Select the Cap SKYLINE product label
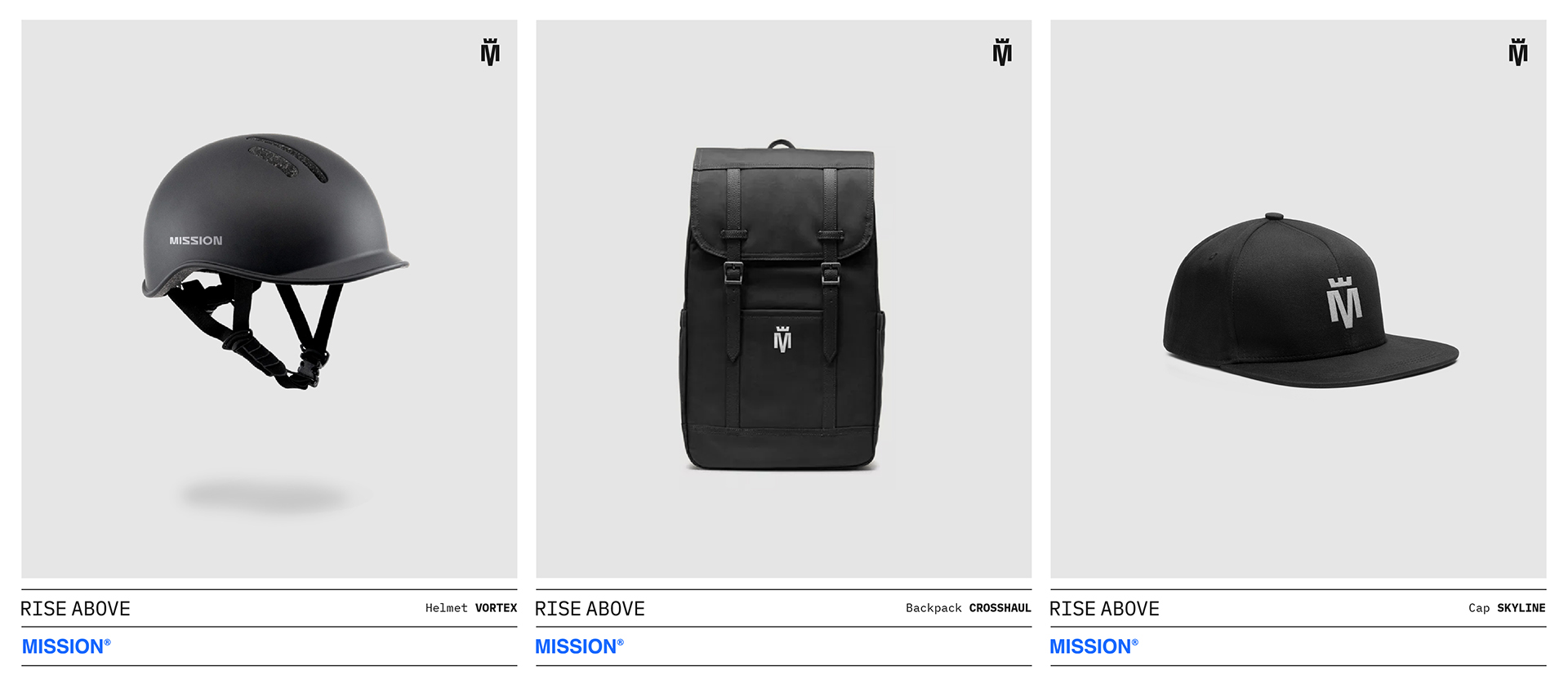The image size is (1568, 684). tap(1507, 608)
